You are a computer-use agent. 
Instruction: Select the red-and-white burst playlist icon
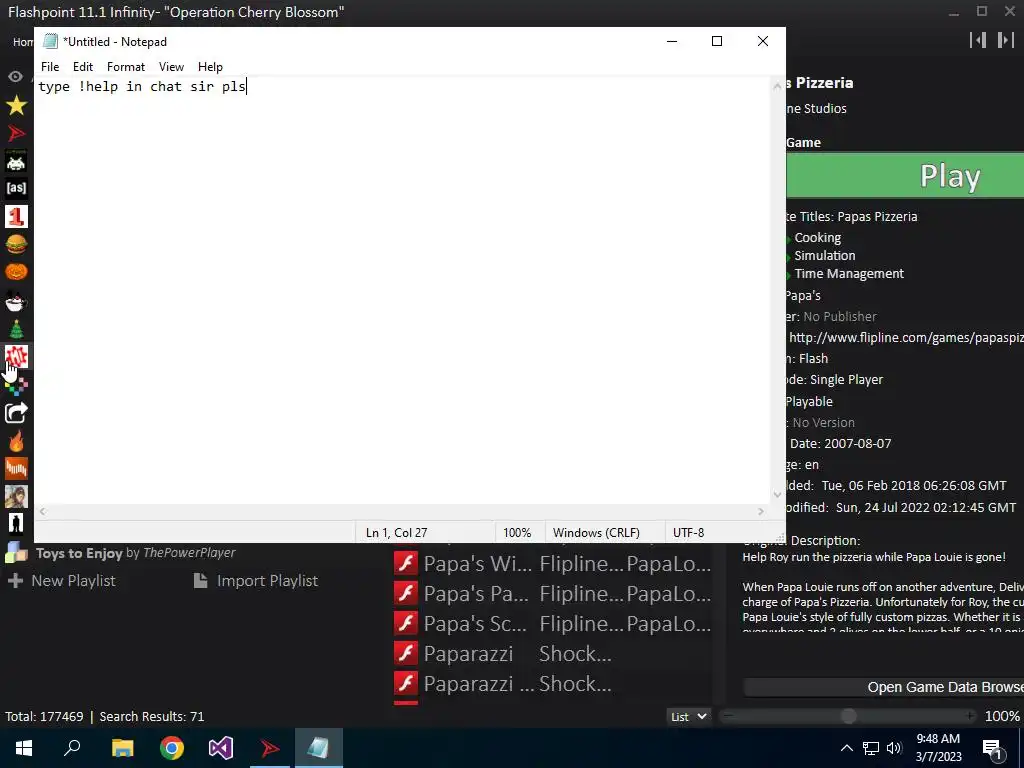16,357
